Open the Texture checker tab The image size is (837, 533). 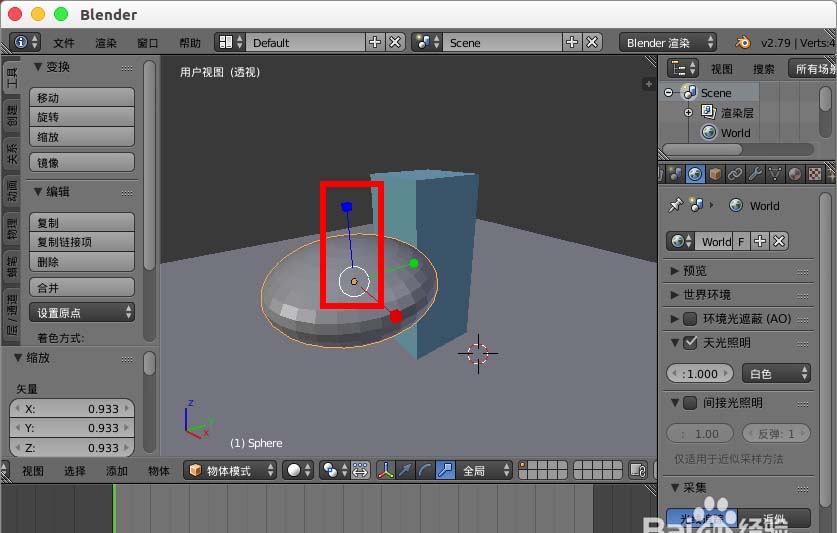coord(815,174)
